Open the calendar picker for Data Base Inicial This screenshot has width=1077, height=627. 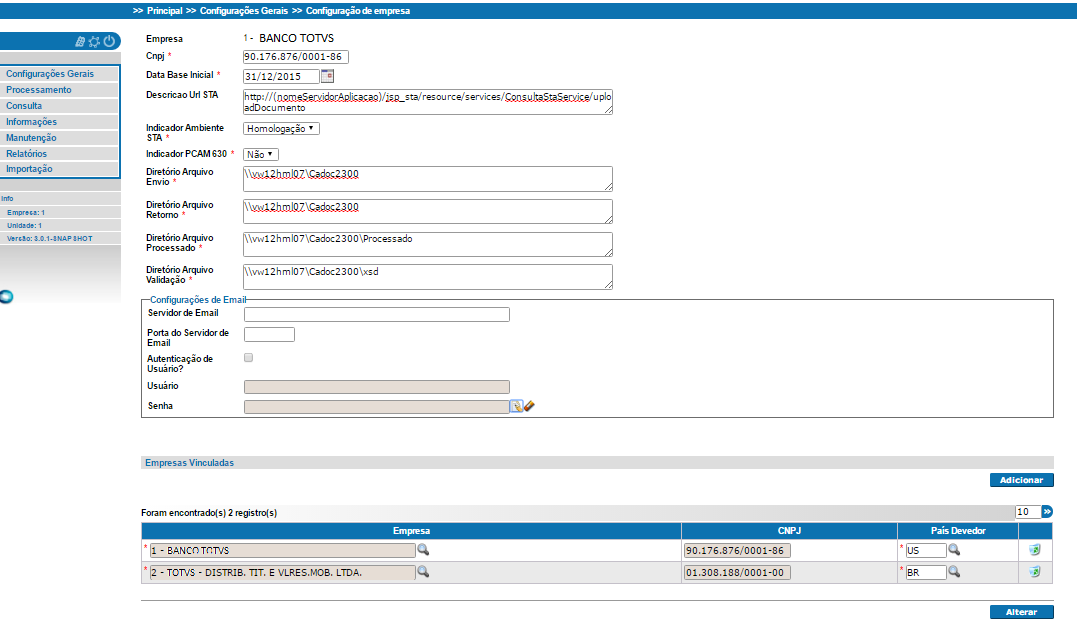click(x=327, y=76)
